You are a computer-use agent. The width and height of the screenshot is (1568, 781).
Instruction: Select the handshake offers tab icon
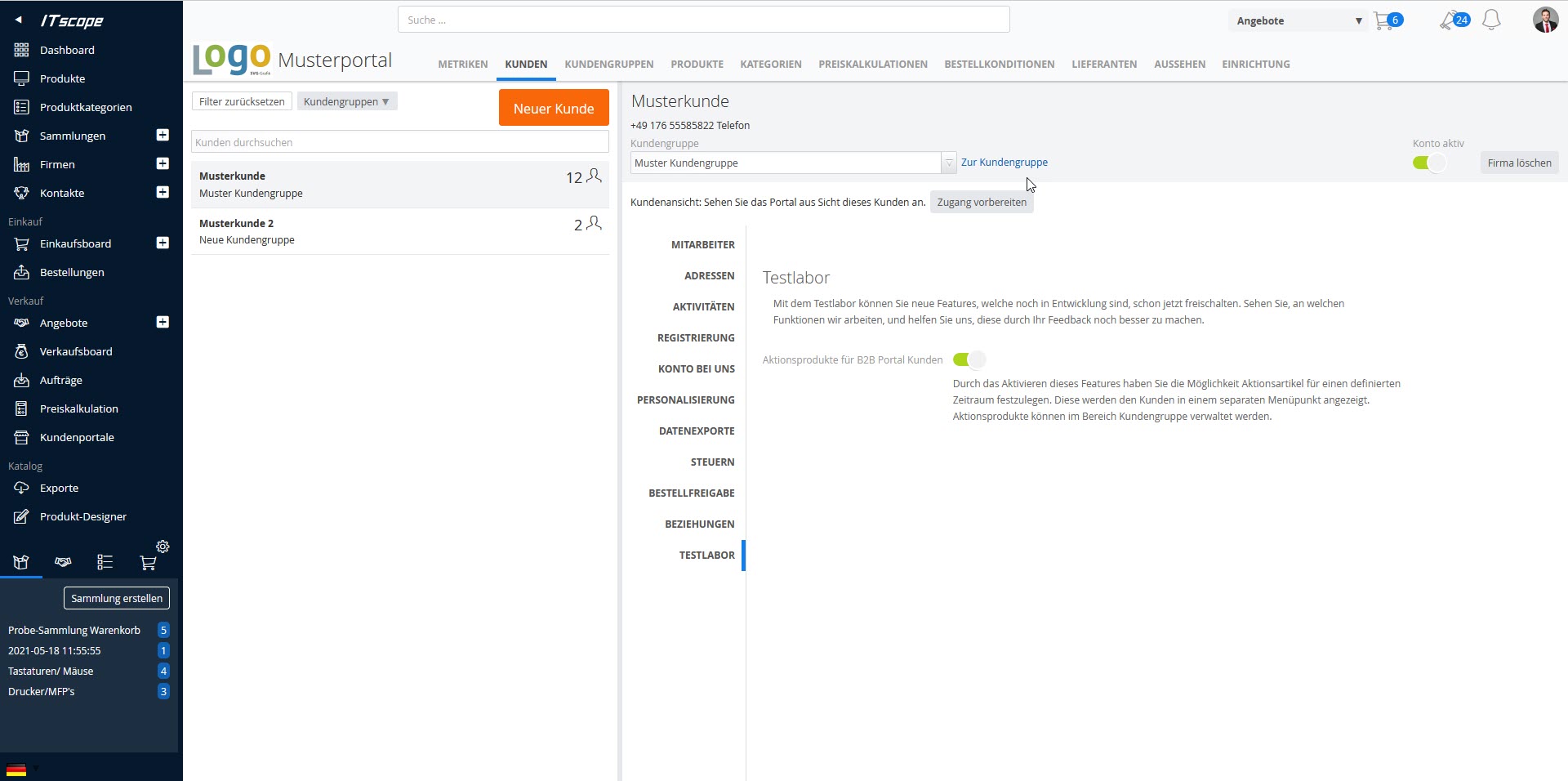pyautogui.click(x=63, y=562)
